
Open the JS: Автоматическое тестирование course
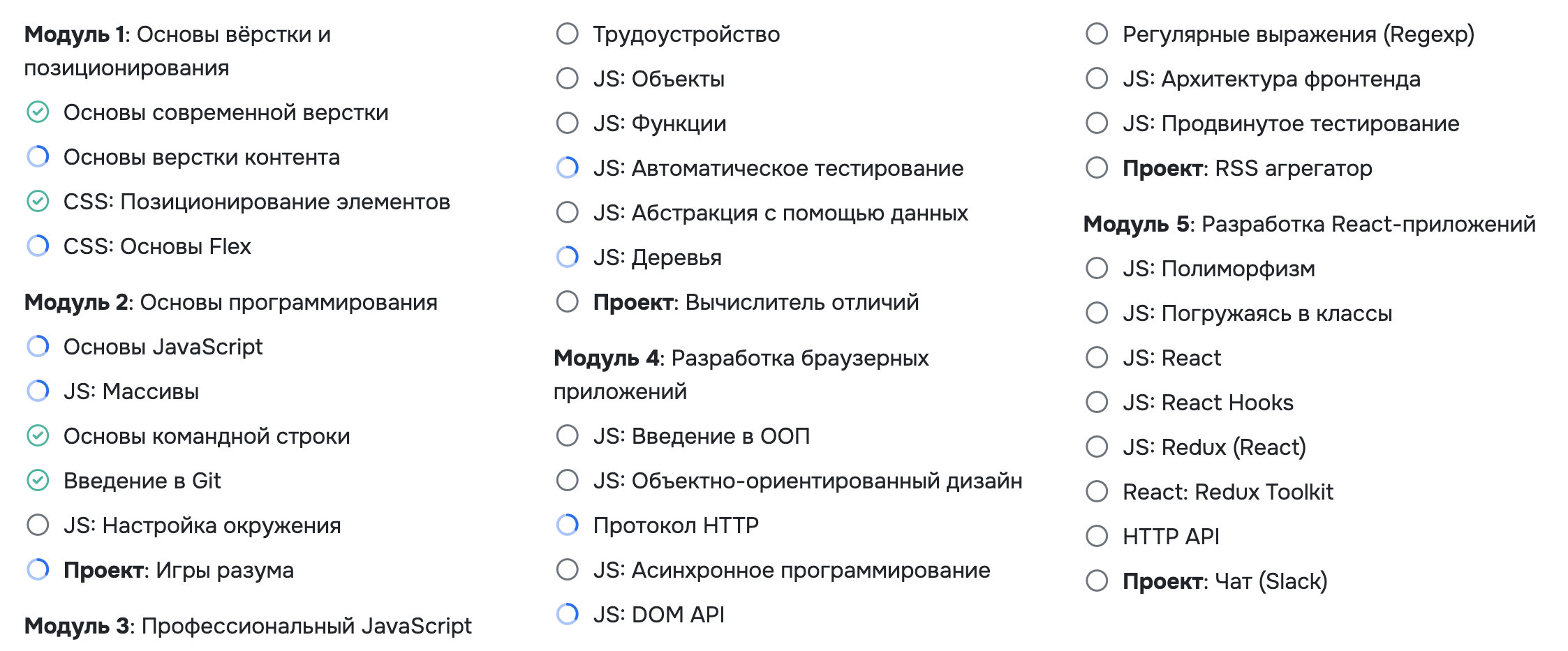(778, 168)
